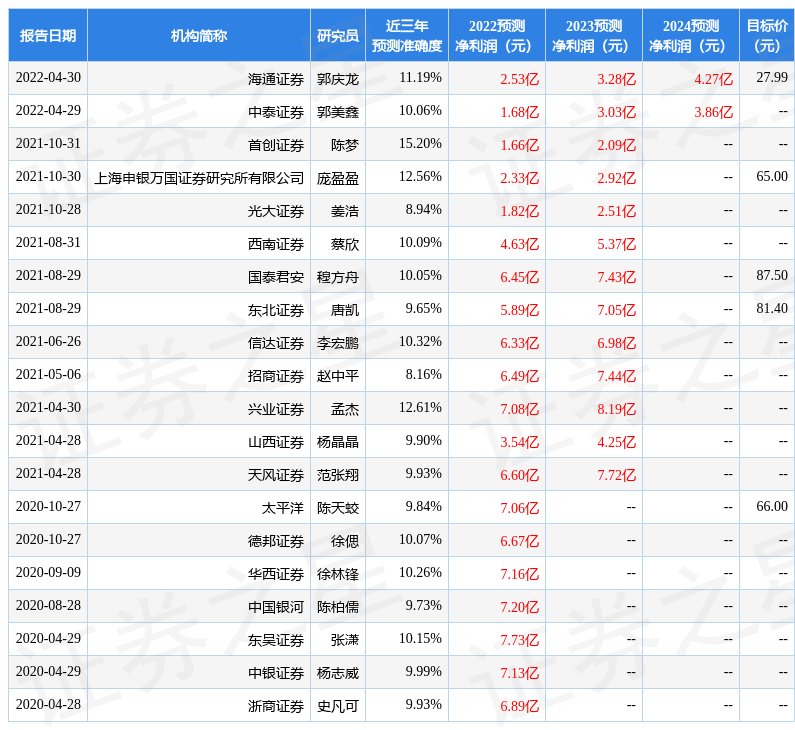Click the 目标价 column header
This screenshot has height=730, width=795.
click(x=766, y=36)
